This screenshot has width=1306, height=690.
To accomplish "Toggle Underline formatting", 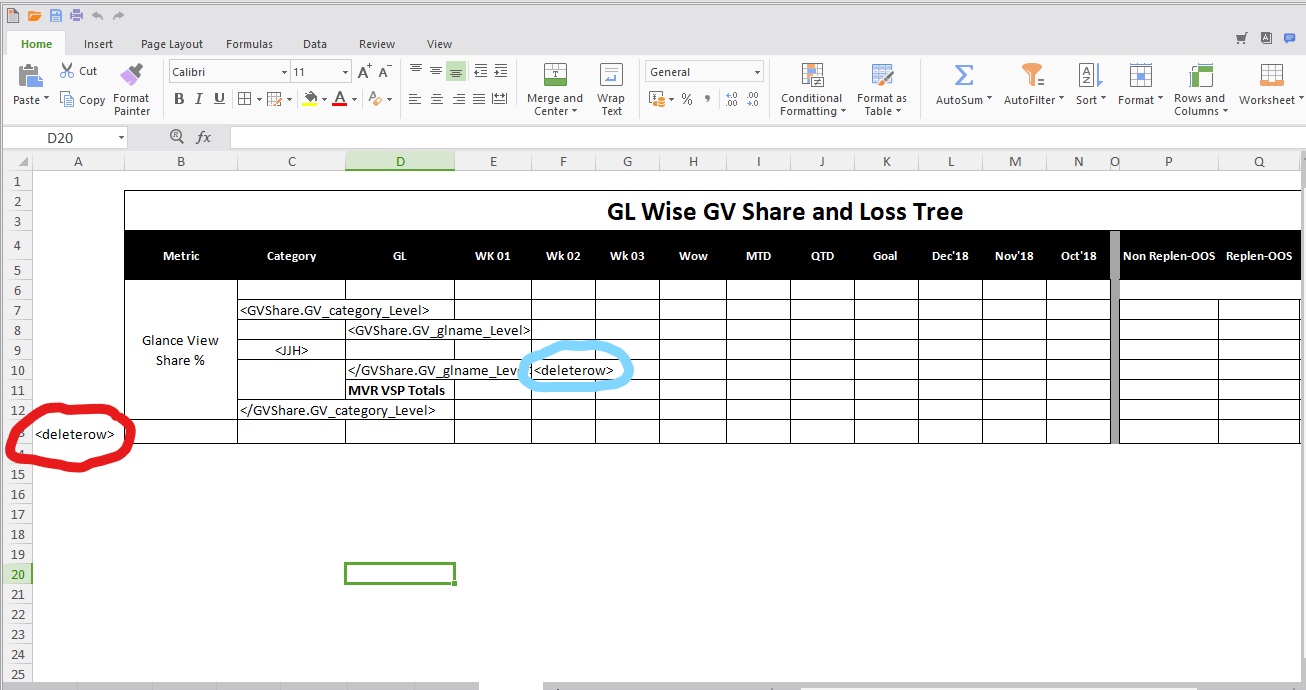I will point(219,99).
